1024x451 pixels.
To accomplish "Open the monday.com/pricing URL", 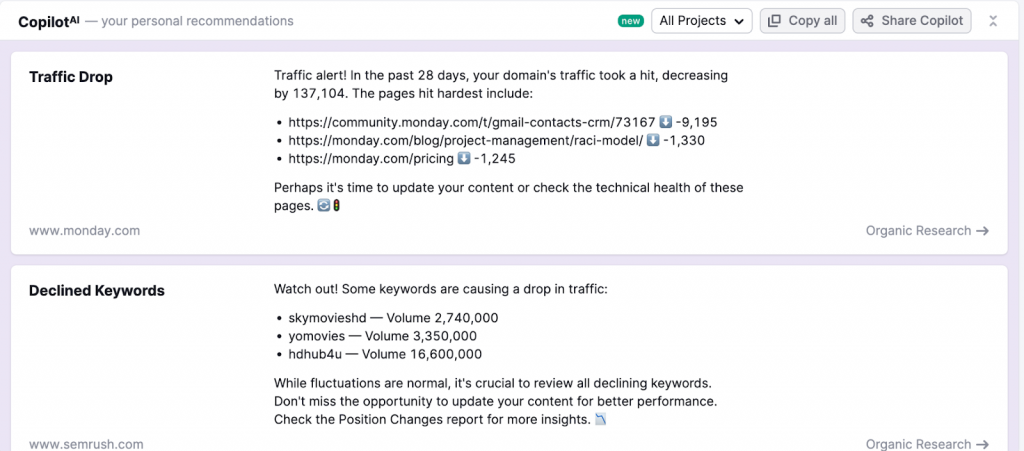I will (370, 158).
